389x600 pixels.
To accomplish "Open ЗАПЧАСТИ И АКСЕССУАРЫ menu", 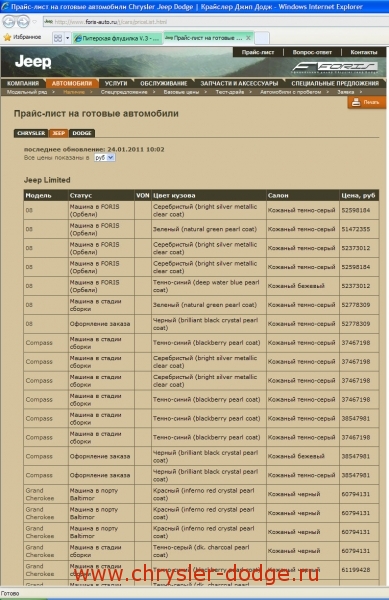I will pos(239,83).
